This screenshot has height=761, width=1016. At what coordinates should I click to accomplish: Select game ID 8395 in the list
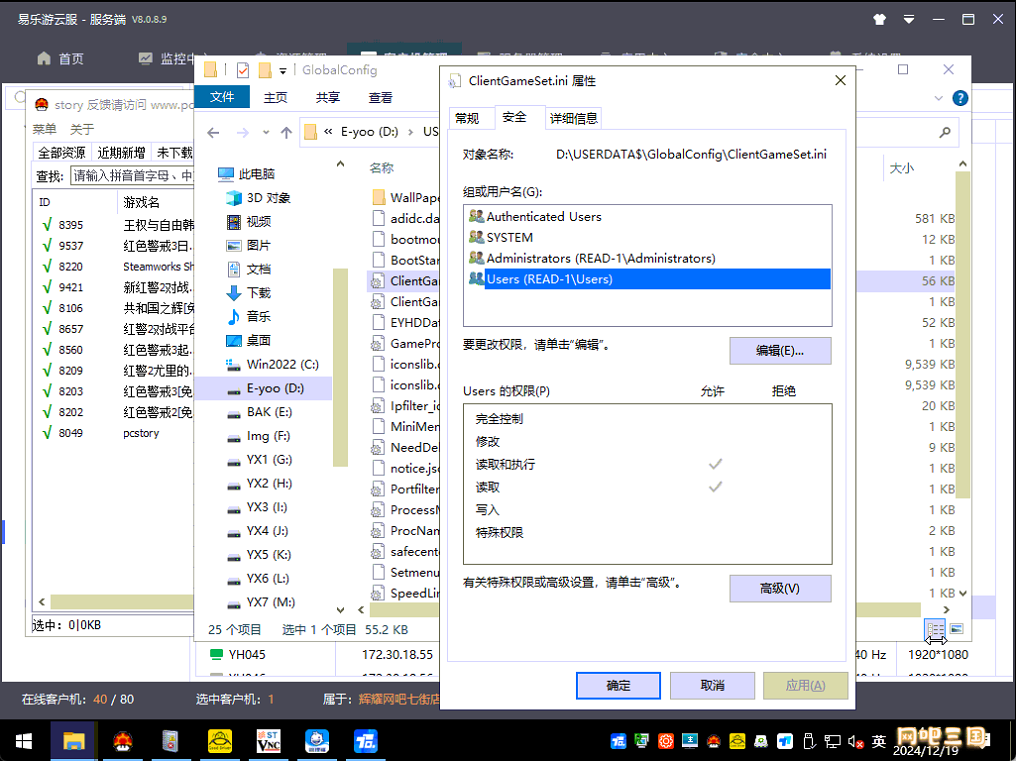click(70, 225)
